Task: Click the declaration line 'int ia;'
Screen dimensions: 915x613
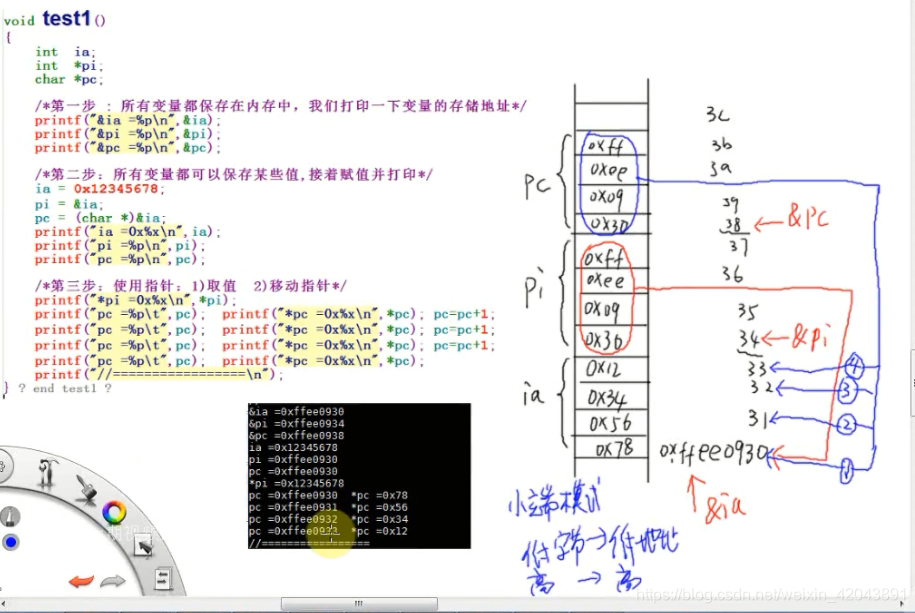Action: [x=65, y=52]
